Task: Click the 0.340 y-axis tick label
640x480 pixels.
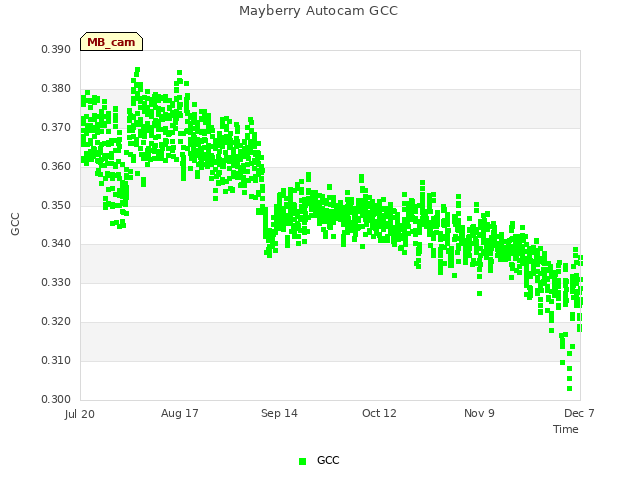Action: [56, 244]
